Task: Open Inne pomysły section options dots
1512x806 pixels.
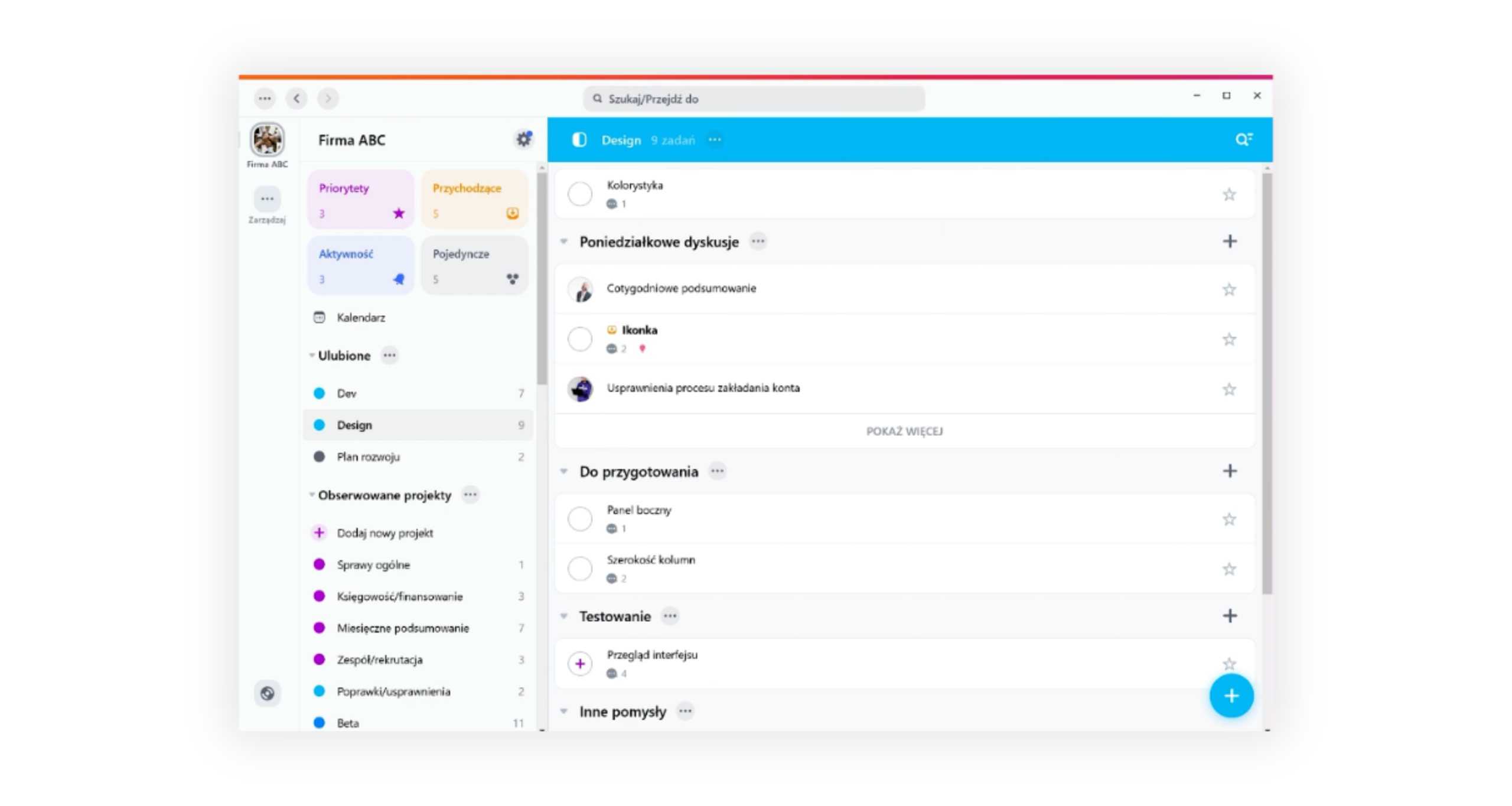Action: click(x=685, y=710)
